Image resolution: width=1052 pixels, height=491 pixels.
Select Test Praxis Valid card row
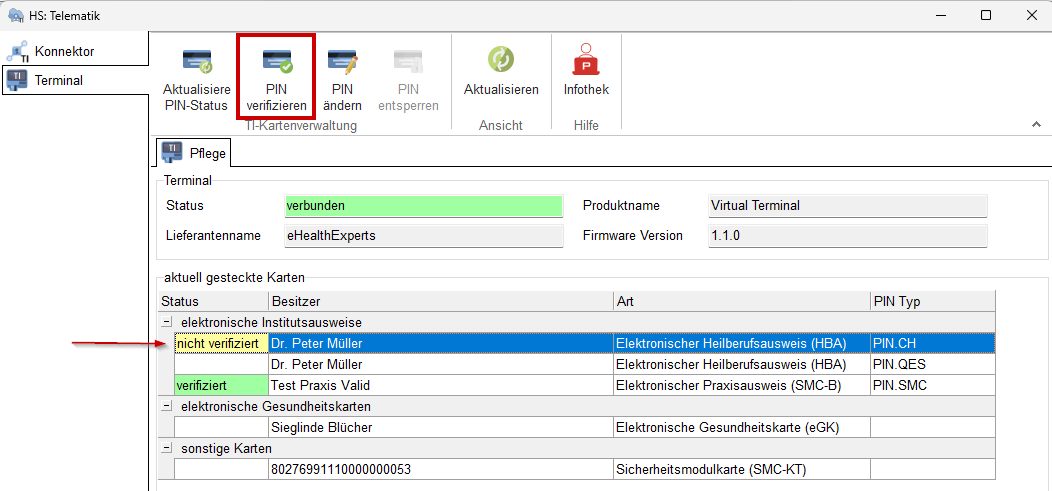click(440, 385)
